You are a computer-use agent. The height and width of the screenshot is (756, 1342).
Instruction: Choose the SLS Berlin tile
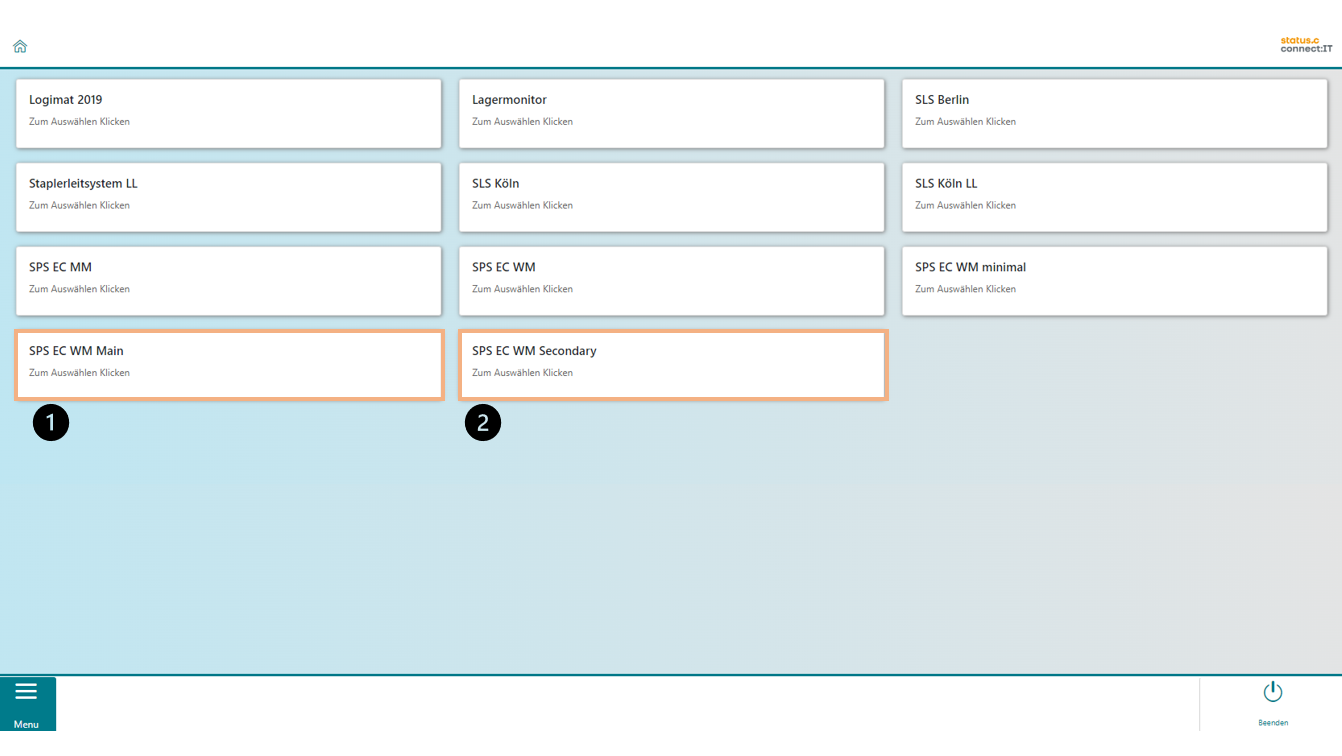[1114, 113]
